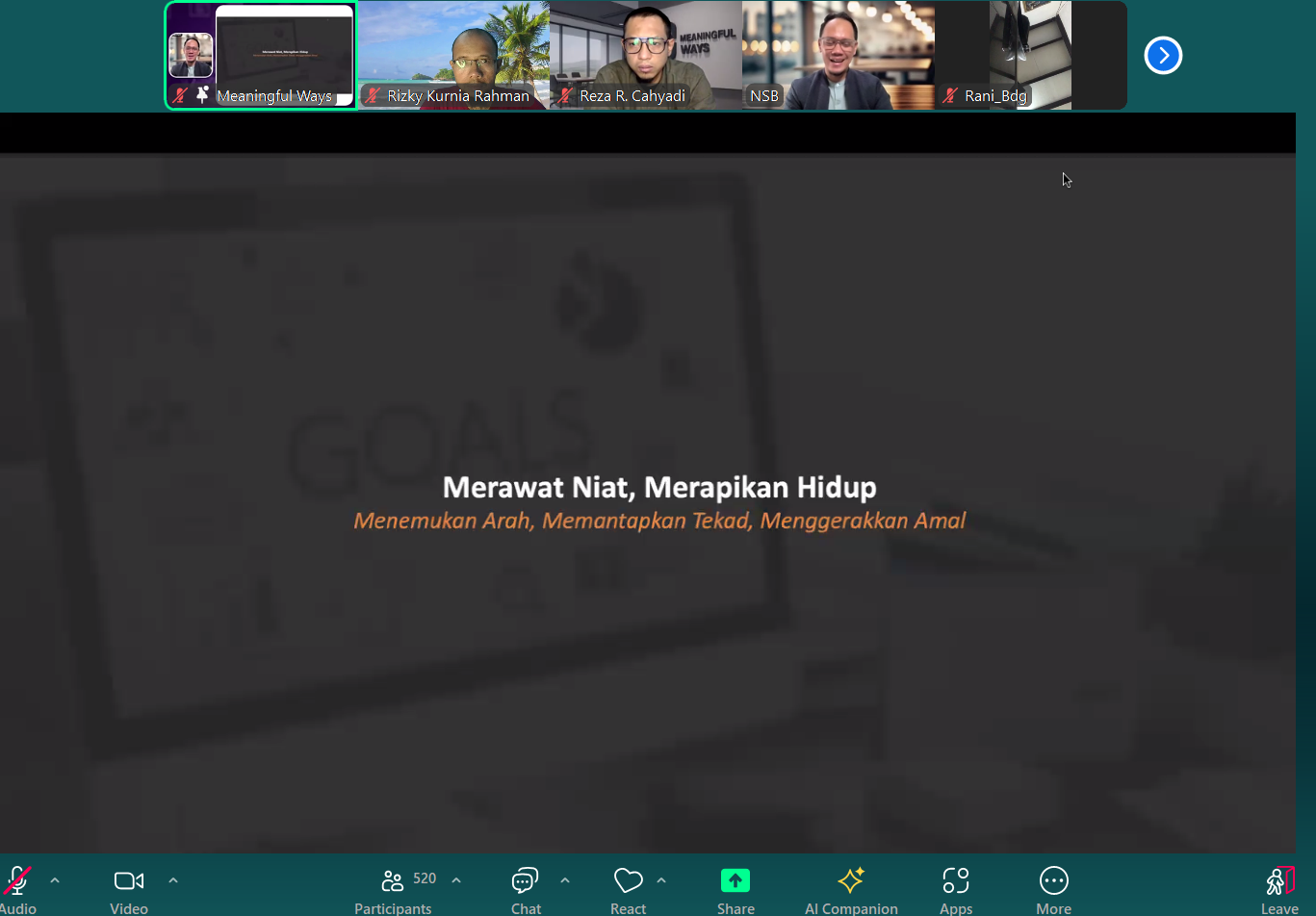Click the 520 participant count
Image resolution: width=1316 pixels, height=916 pixels.
pos(425,878)
